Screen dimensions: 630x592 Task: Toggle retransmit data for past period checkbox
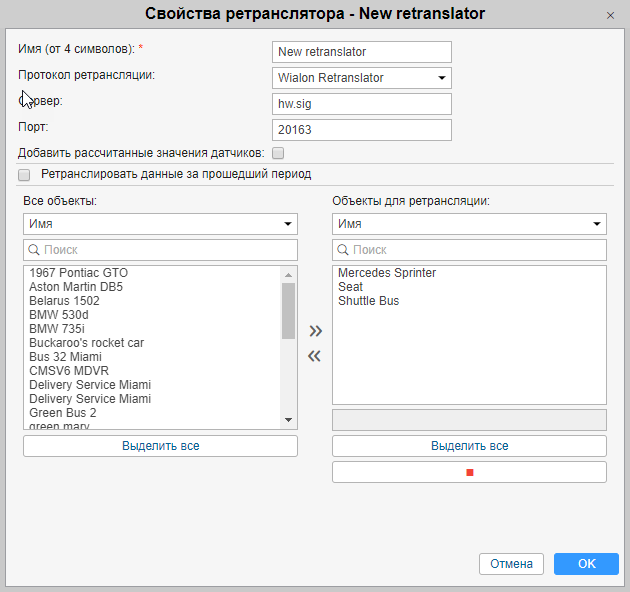click(x=24, y=174)
